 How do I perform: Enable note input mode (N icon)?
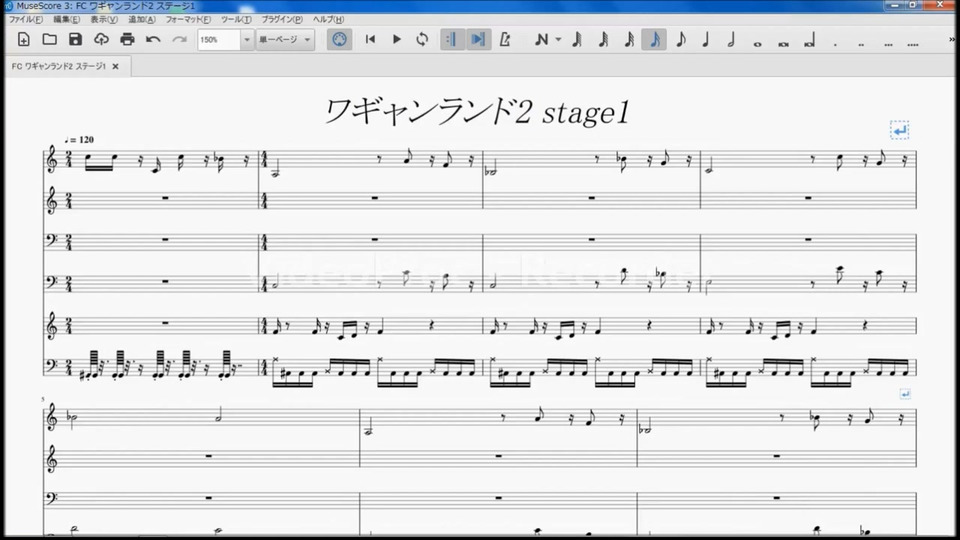click(x=541, y=40)
